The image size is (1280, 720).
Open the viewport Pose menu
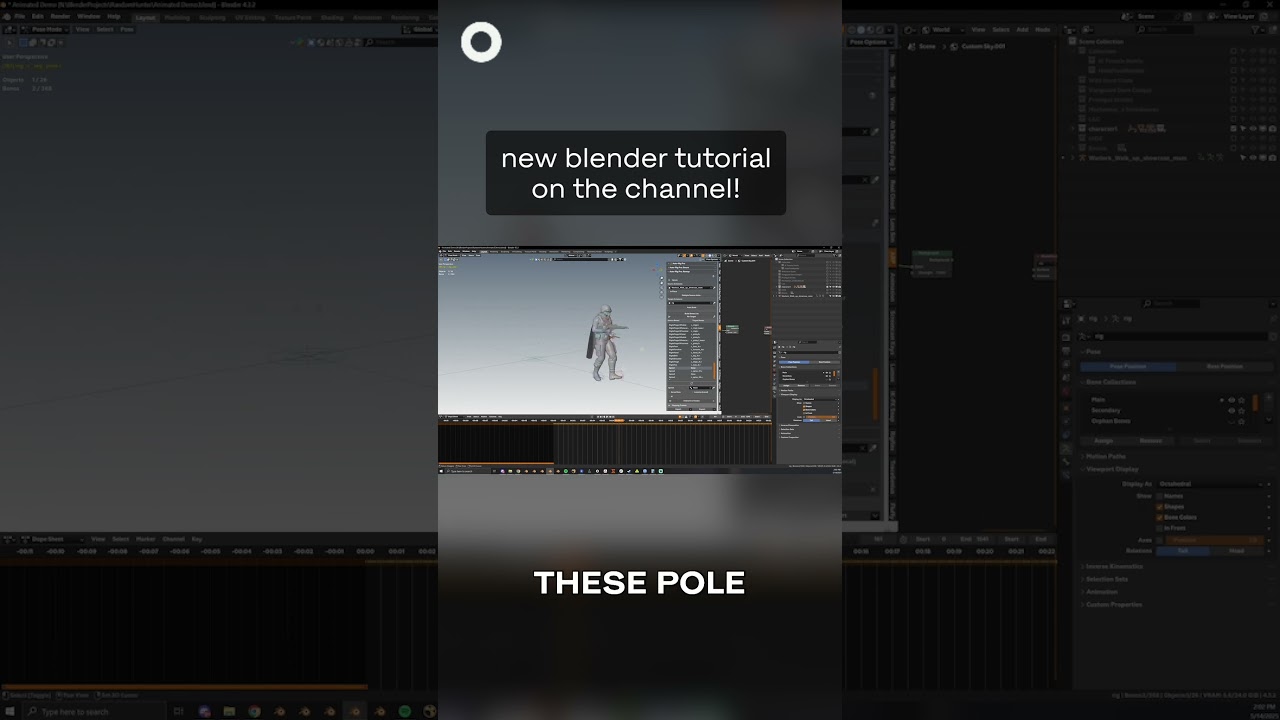click(x=127, y=29)
